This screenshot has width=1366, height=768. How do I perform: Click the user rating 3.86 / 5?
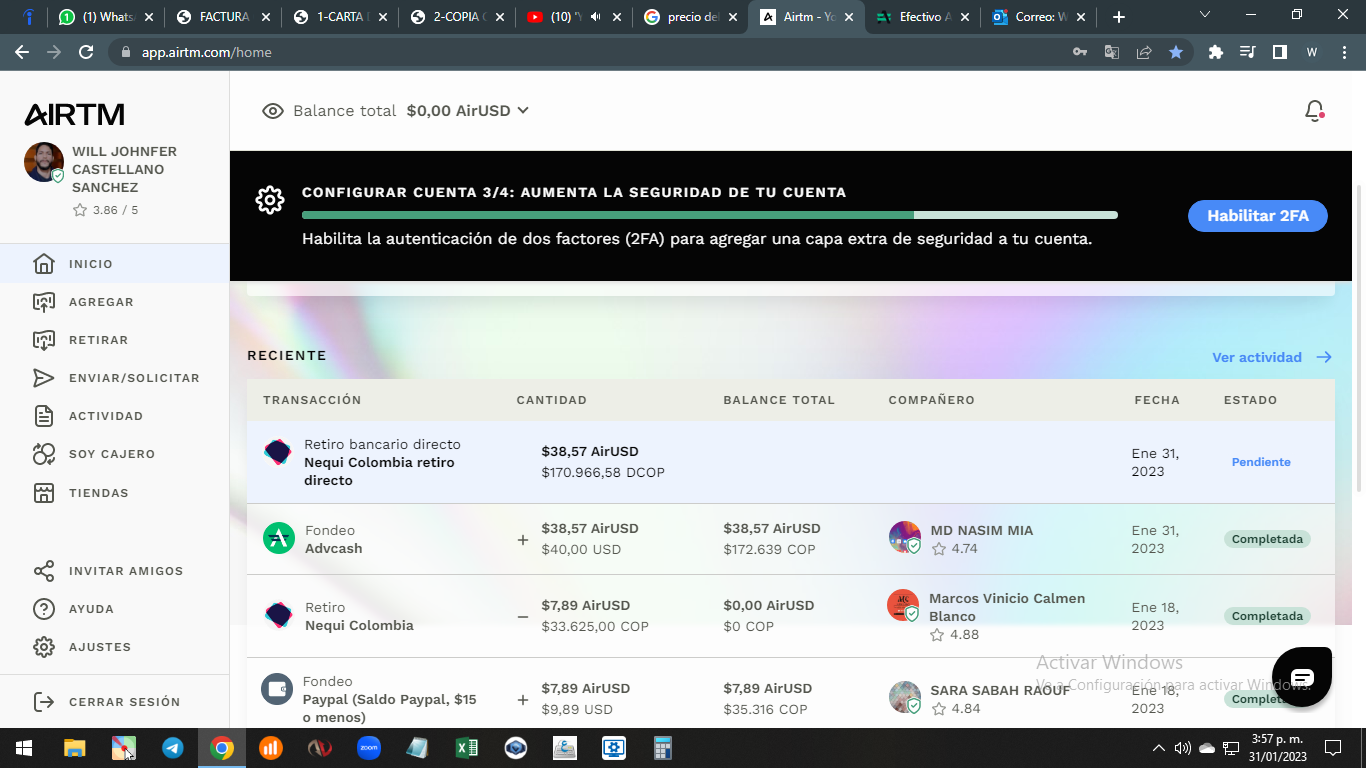105,210
